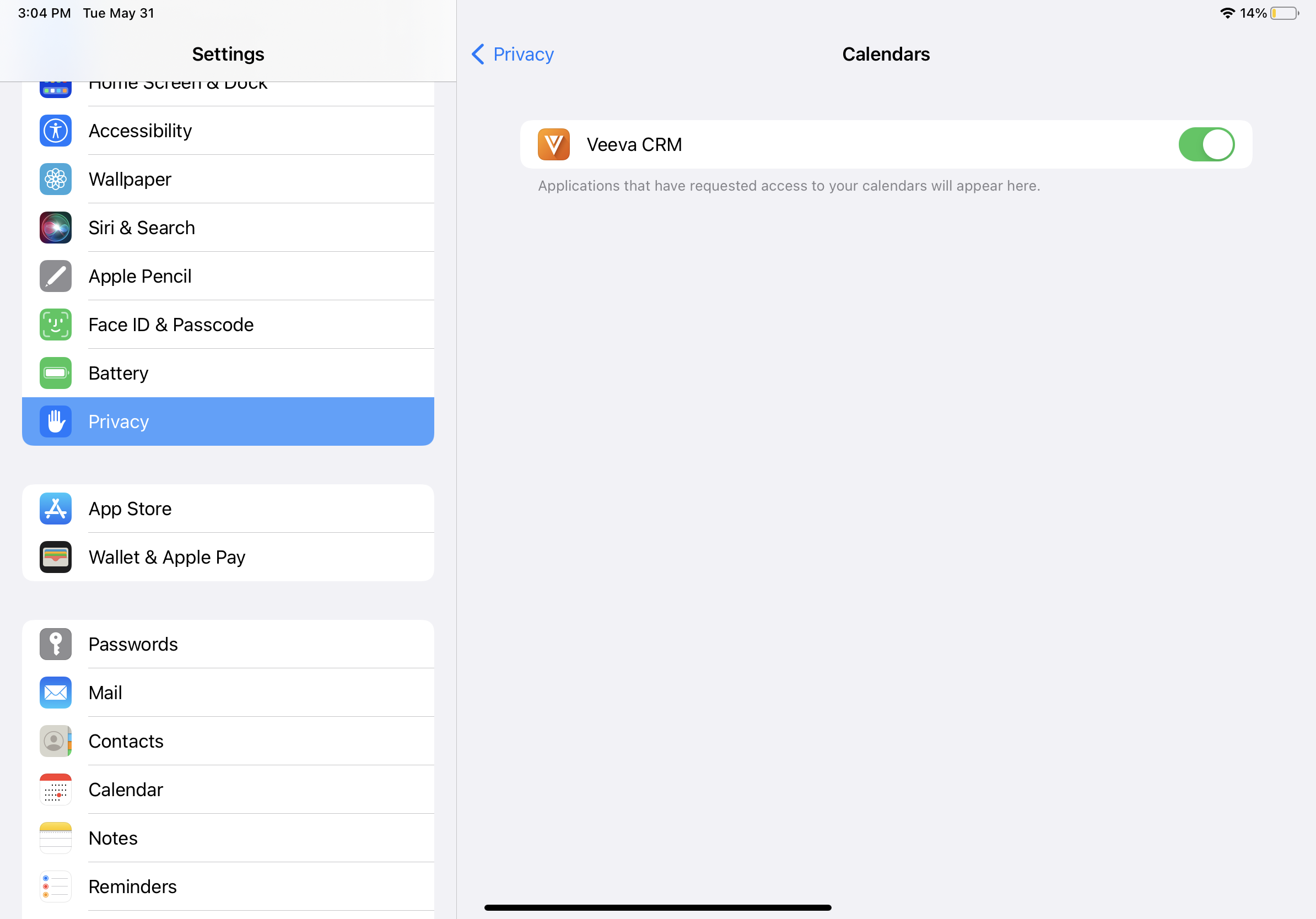Click the Privacy back link
Viewport: 1316px width, 919px height.
(523, 55)
